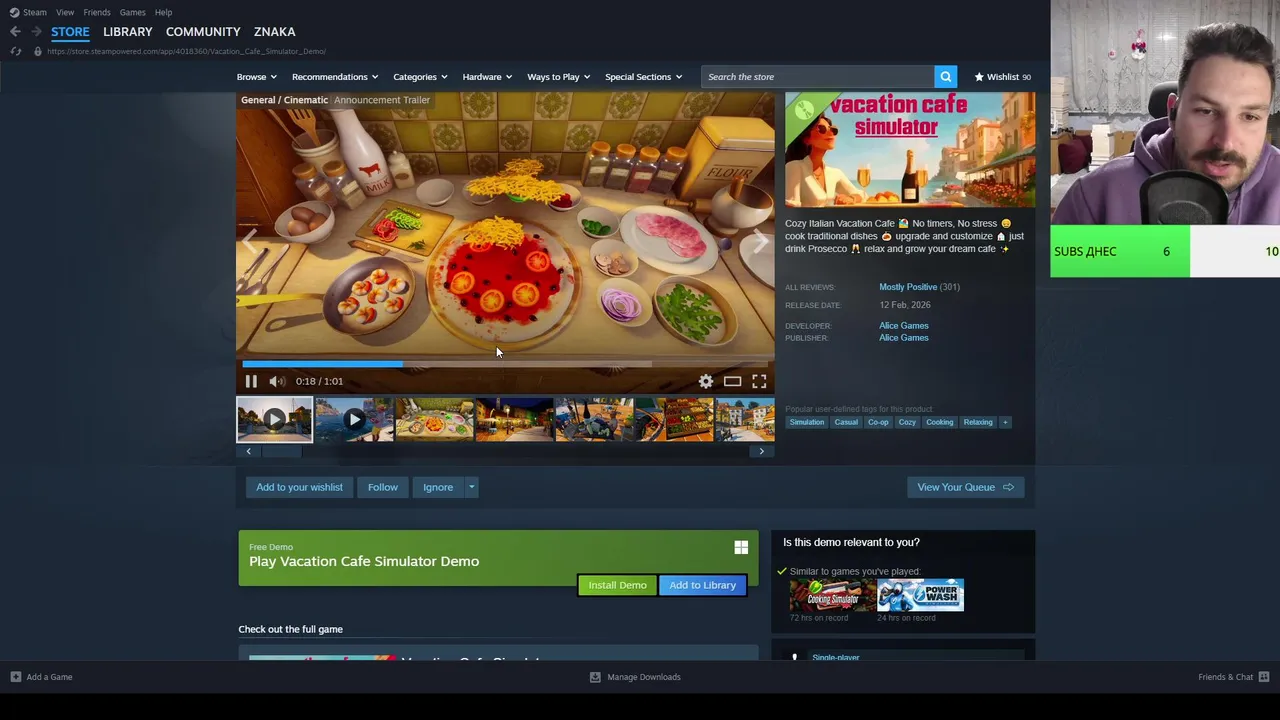Open Manage Downloads icon
The image size is (1280, 720).
click(595, 677)
